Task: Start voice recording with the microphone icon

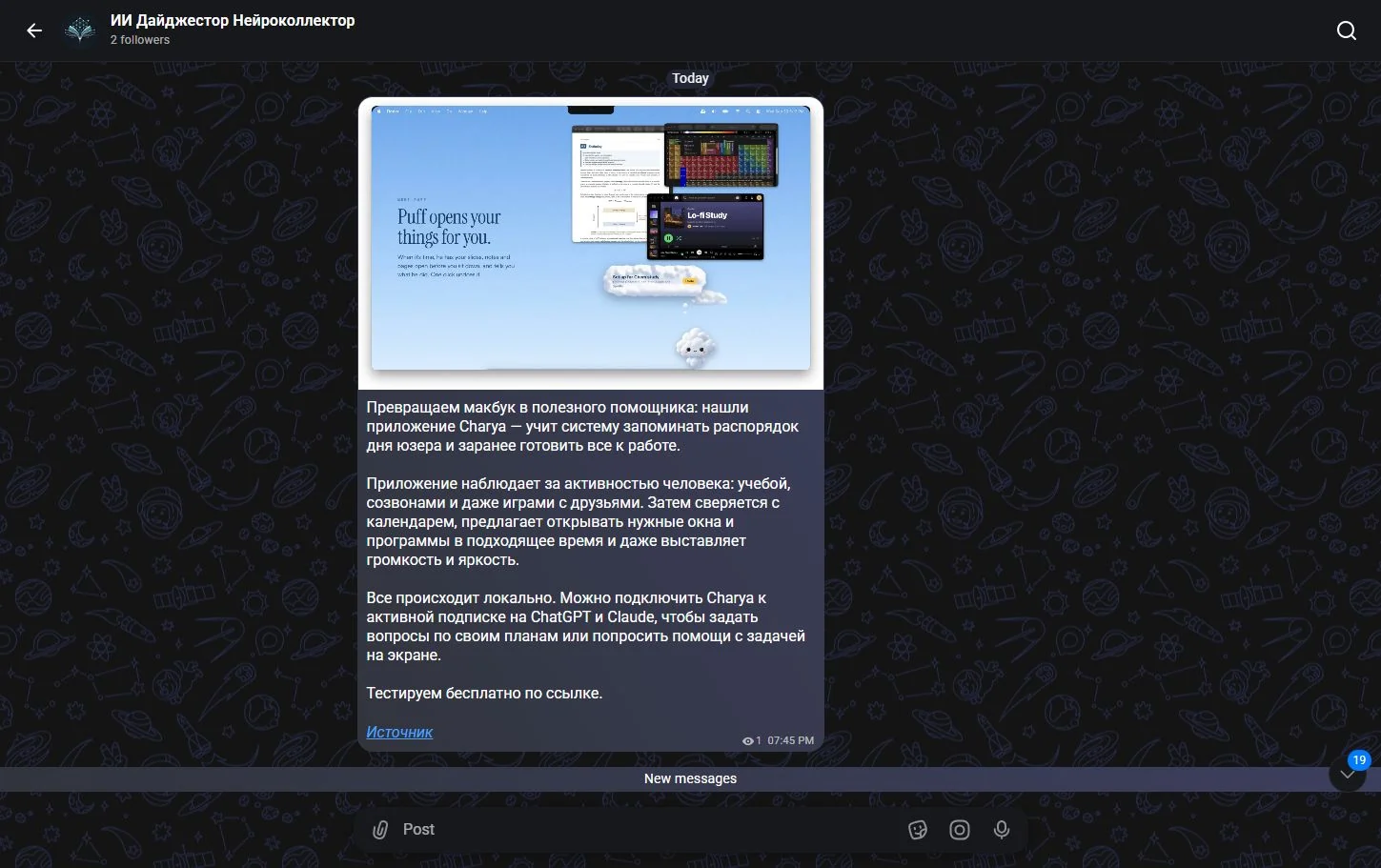Action: pyautogui.click(x=1001, y=830)
